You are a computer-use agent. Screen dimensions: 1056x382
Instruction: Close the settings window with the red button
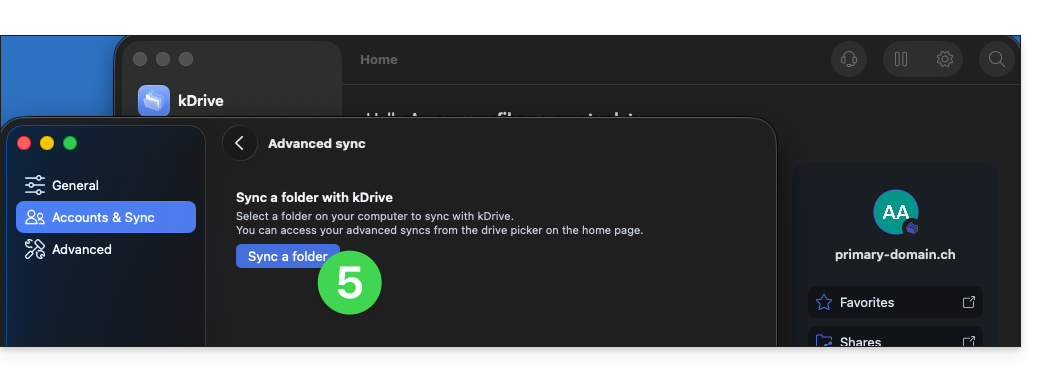[x=24, y=143]
